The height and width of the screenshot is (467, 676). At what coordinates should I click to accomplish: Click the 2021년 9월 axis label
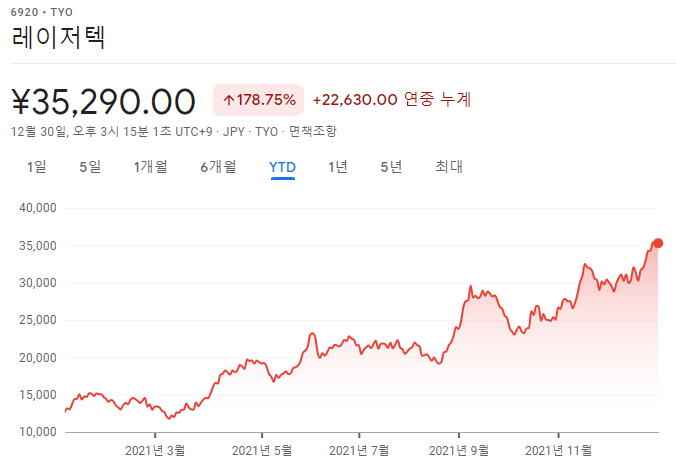coord(459,451)
